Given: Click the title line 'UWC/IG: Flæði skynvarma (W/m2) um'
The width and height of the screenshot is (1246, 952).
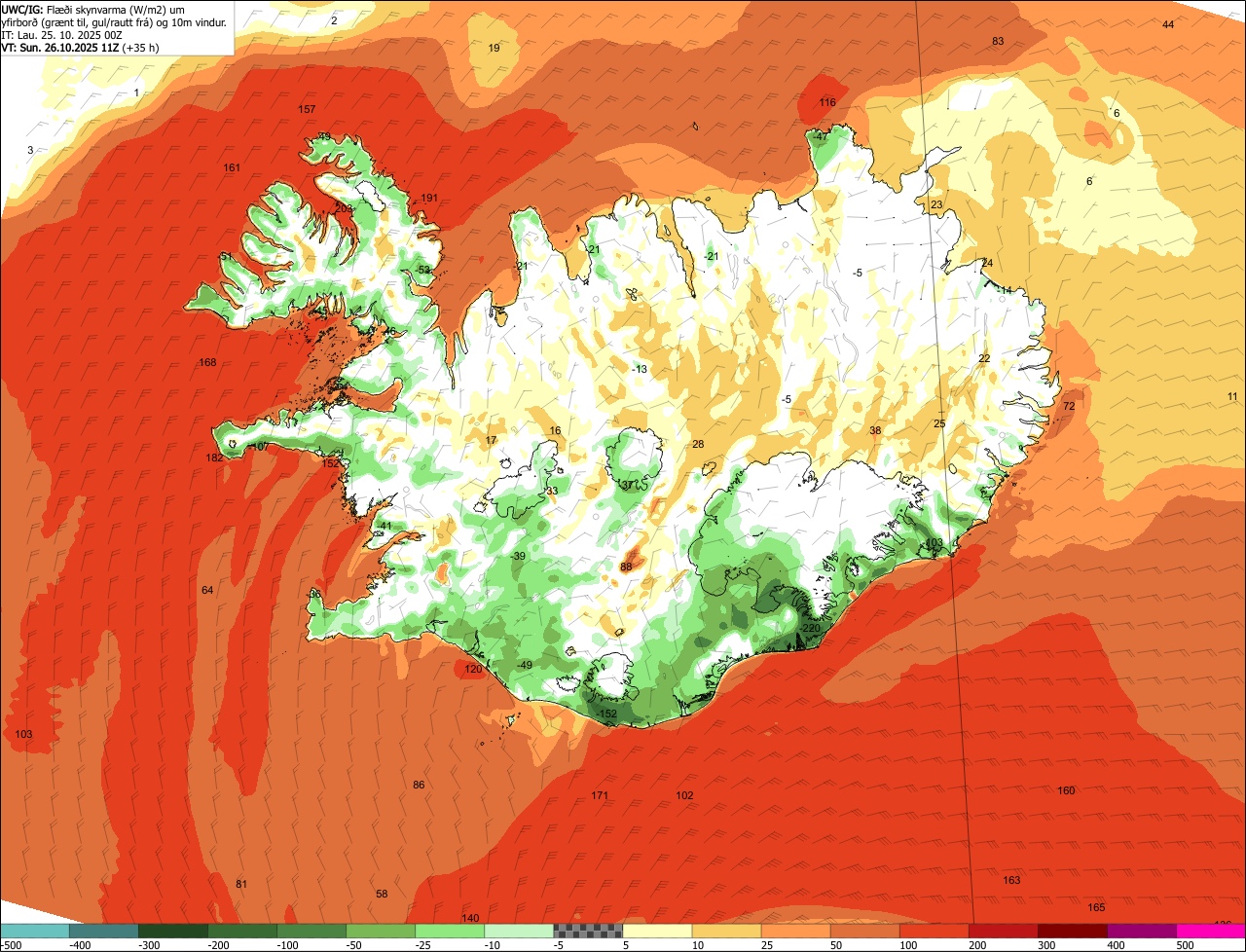Looking at the screenshot, I should tap(93, 8).
